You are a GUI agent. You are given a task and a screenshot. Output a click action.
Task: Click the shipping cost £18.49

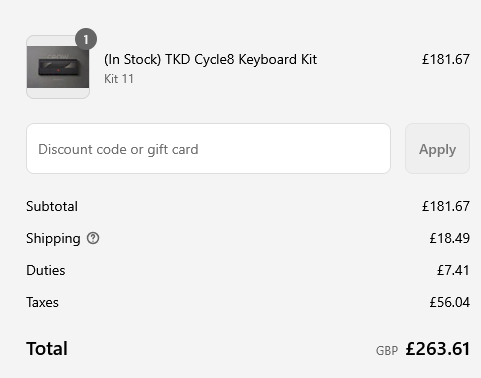point(449,238)
